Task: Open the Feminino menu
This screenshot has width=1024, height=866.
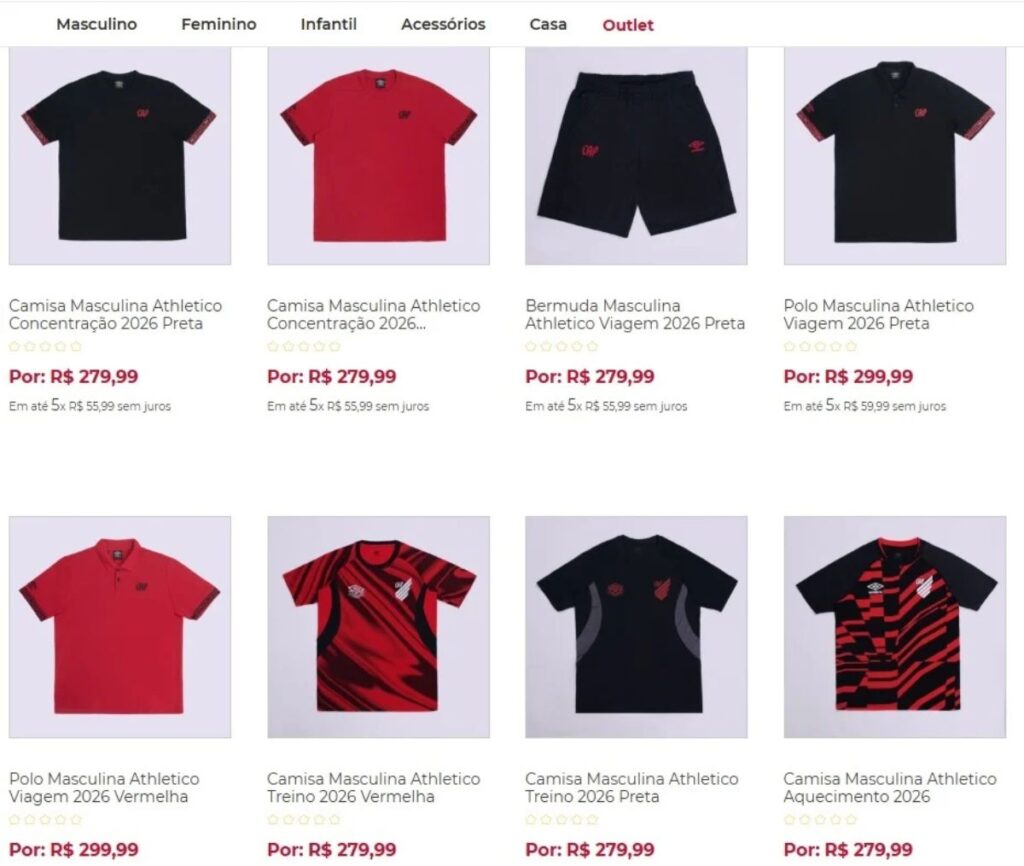Action: point(219,25)
